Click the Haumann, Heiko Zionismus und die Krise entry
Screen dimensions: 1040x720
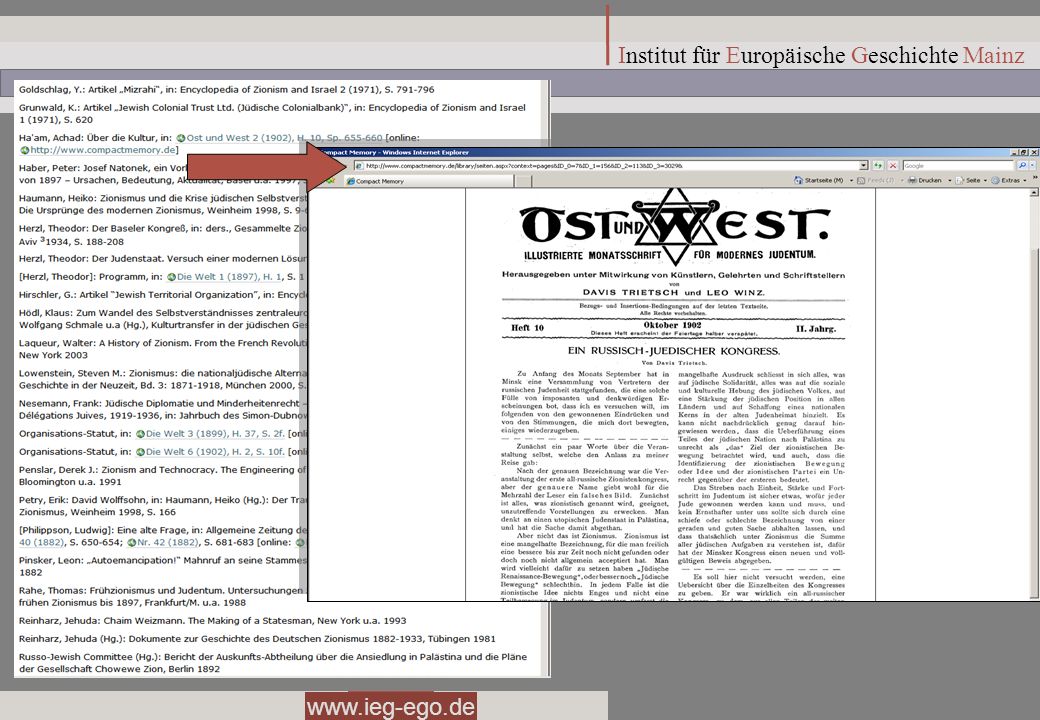(x=162, y=204)
